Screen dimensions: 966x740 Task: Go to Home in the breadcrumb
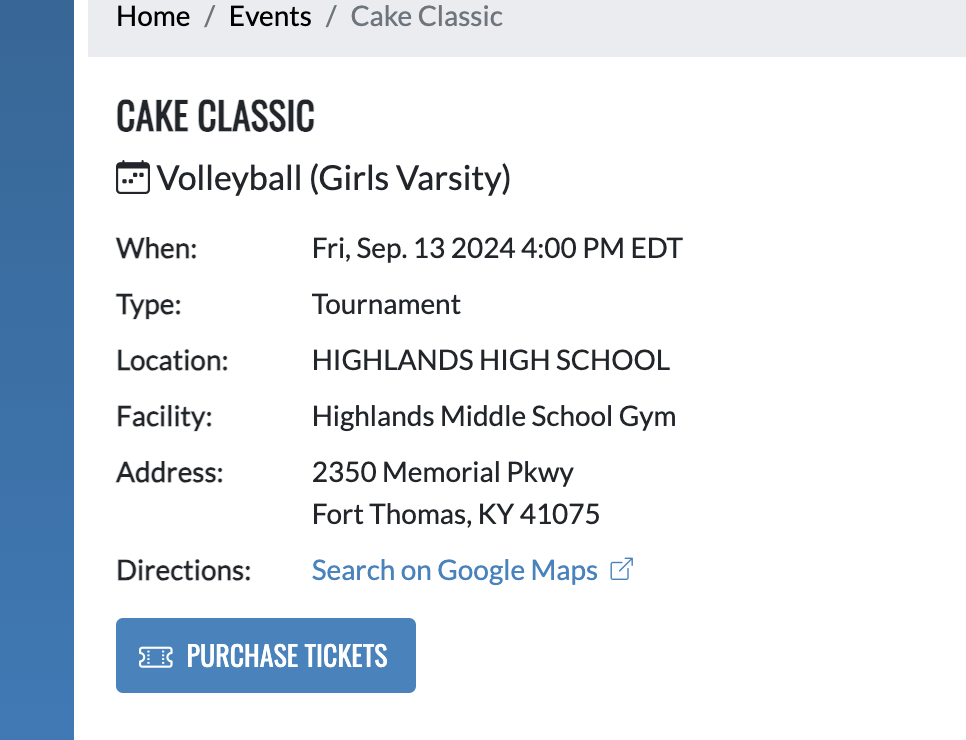coord(153,17)
